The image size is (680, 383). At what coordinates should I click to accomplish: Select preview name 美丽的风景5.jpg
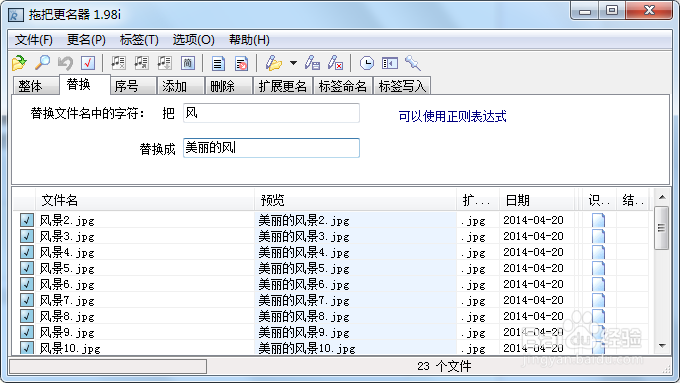(x=304, y=268)
